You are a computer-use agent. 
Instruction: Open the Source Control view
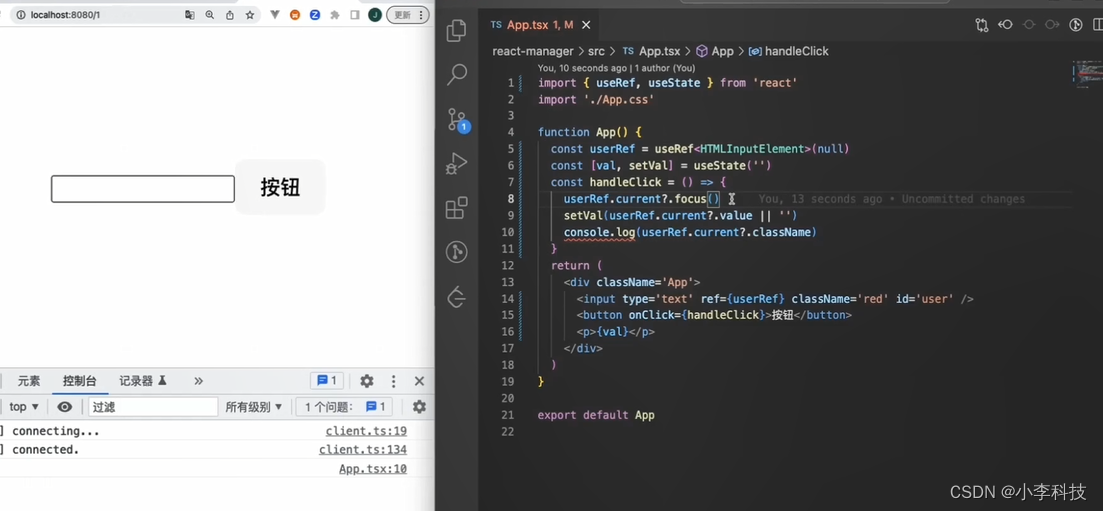pyautogui.click(x=457, y=119)
